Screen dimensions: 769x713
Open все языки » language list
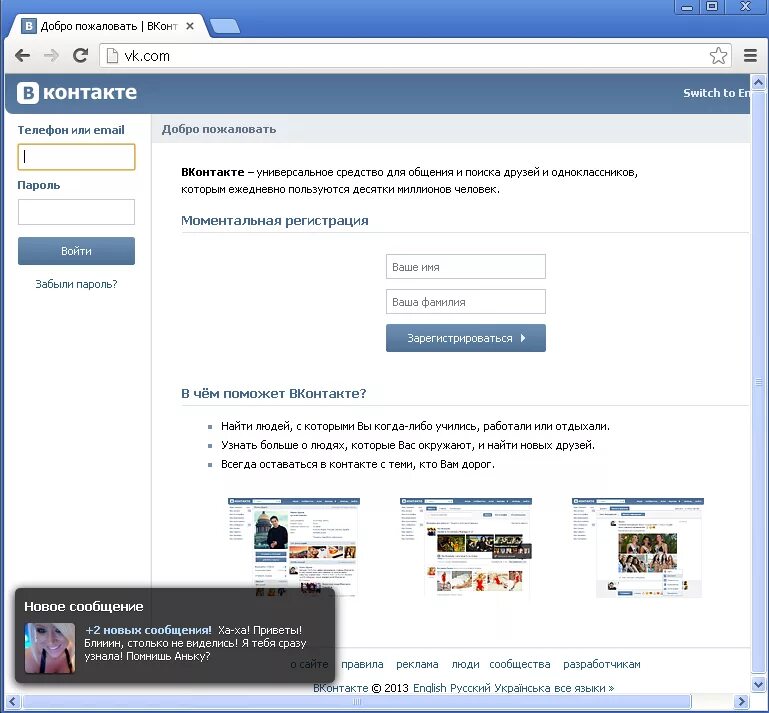coord(584,688)
